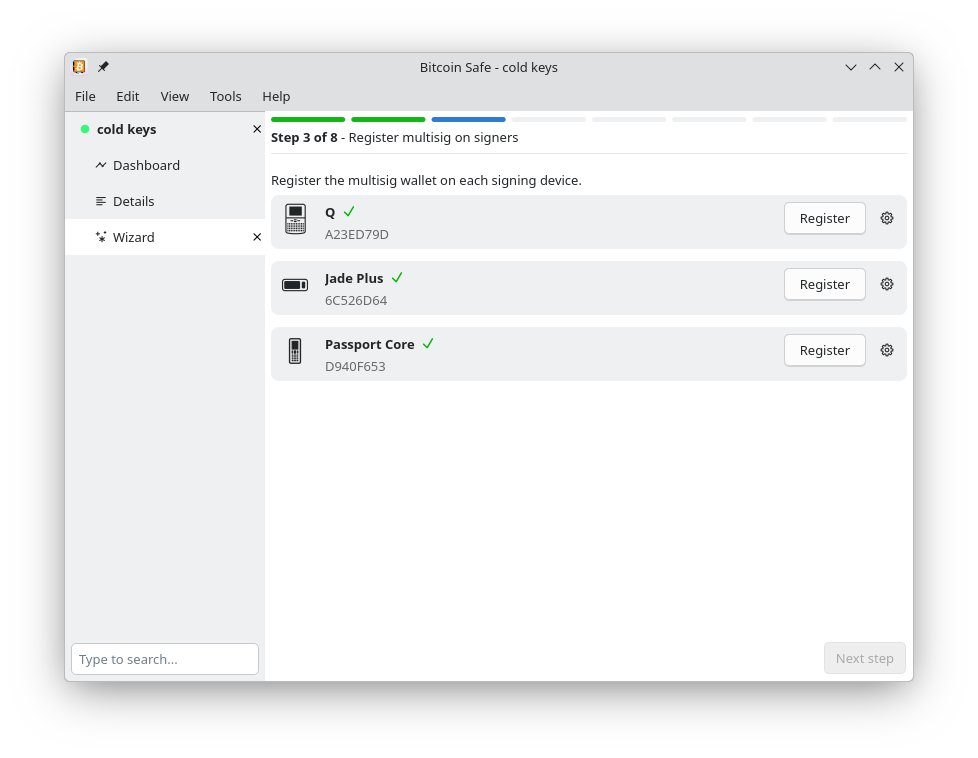Close the Bitcoin Safe window
Viewport: 978px width, 758px height.
pos(899,67)
